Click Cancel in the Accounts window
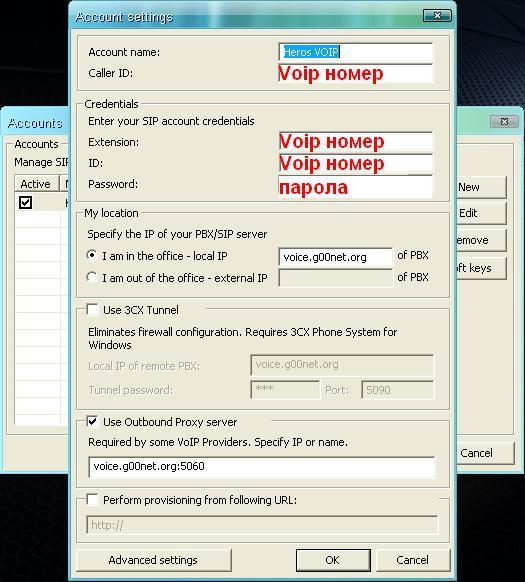The image size is (525, 582). click(x=485, y=453)
